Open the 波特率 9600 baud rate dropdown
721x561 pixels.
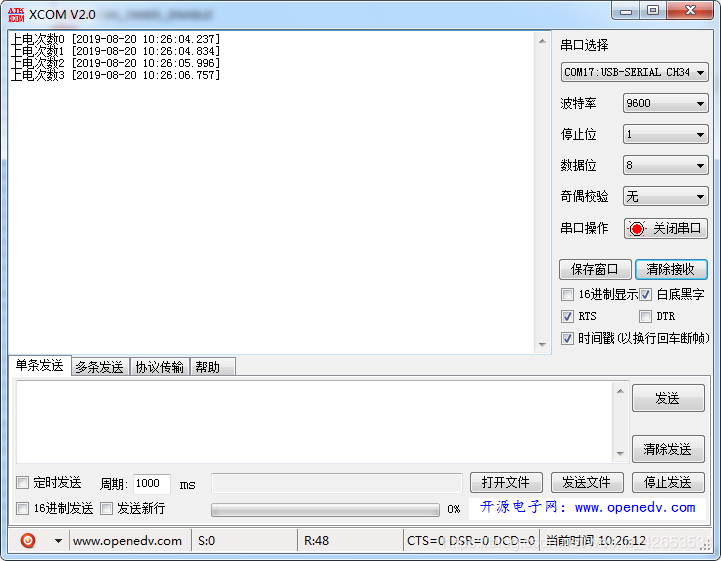point(665,103)
